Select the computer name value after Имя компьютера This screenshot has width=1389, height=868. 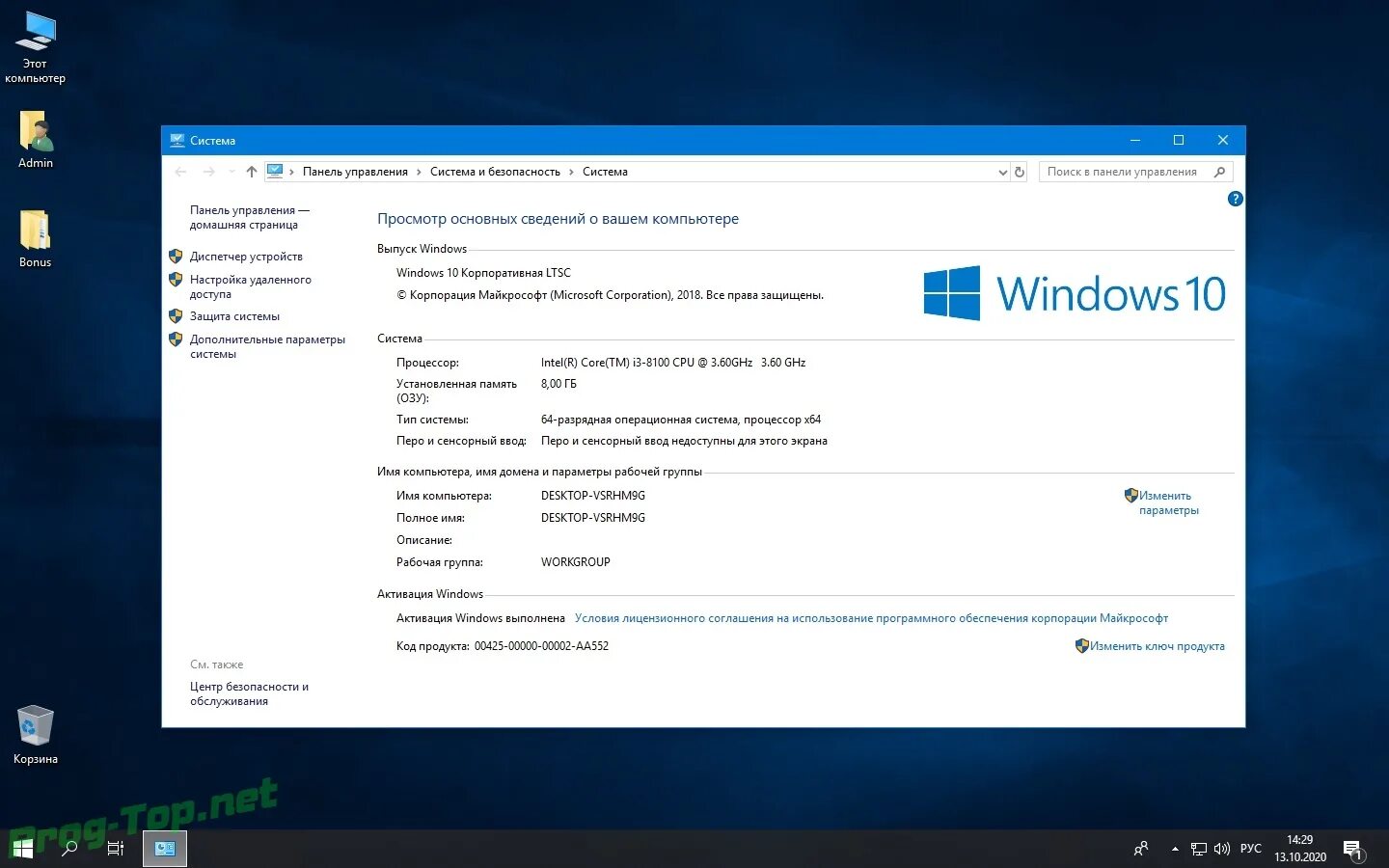[593, 496]
